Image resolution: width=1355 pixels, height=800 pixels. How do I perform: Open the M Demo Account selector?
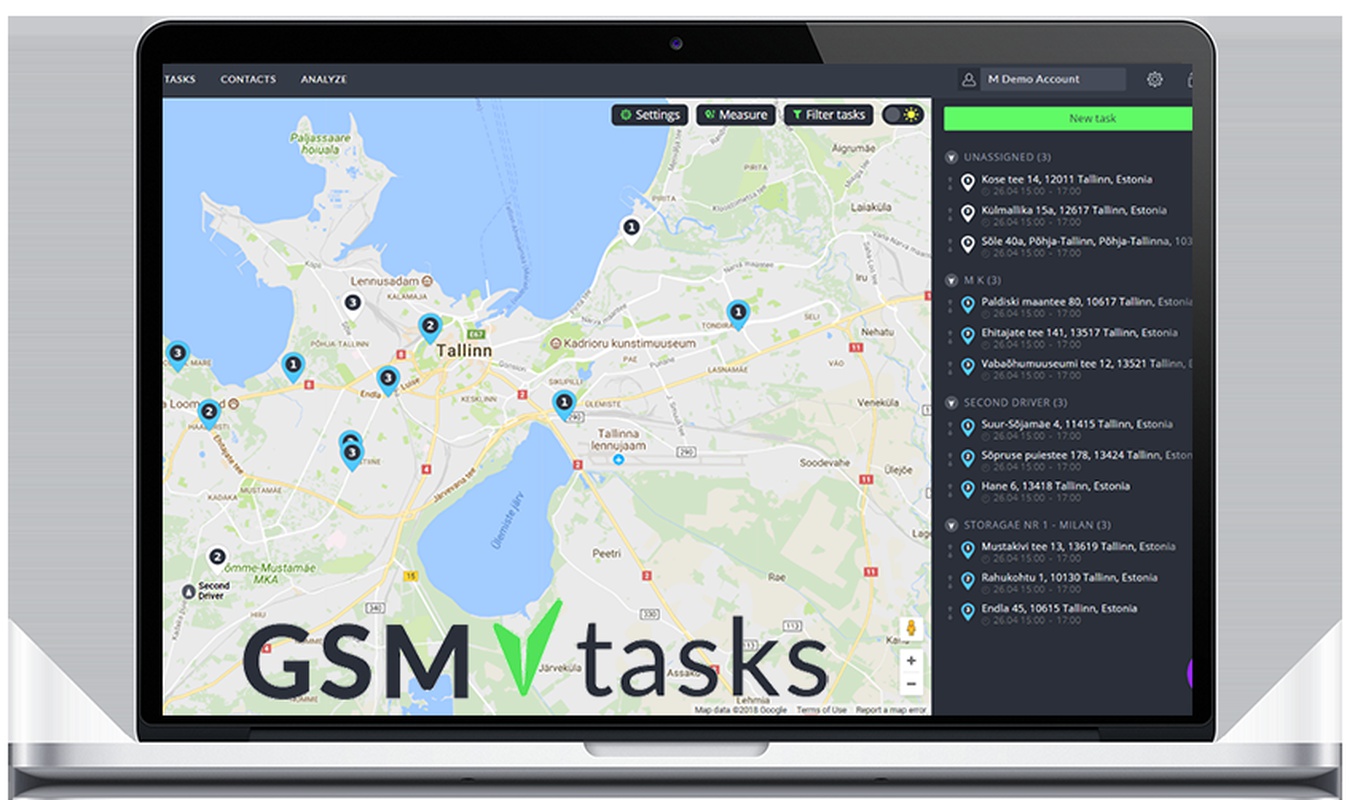(1052, 79)
